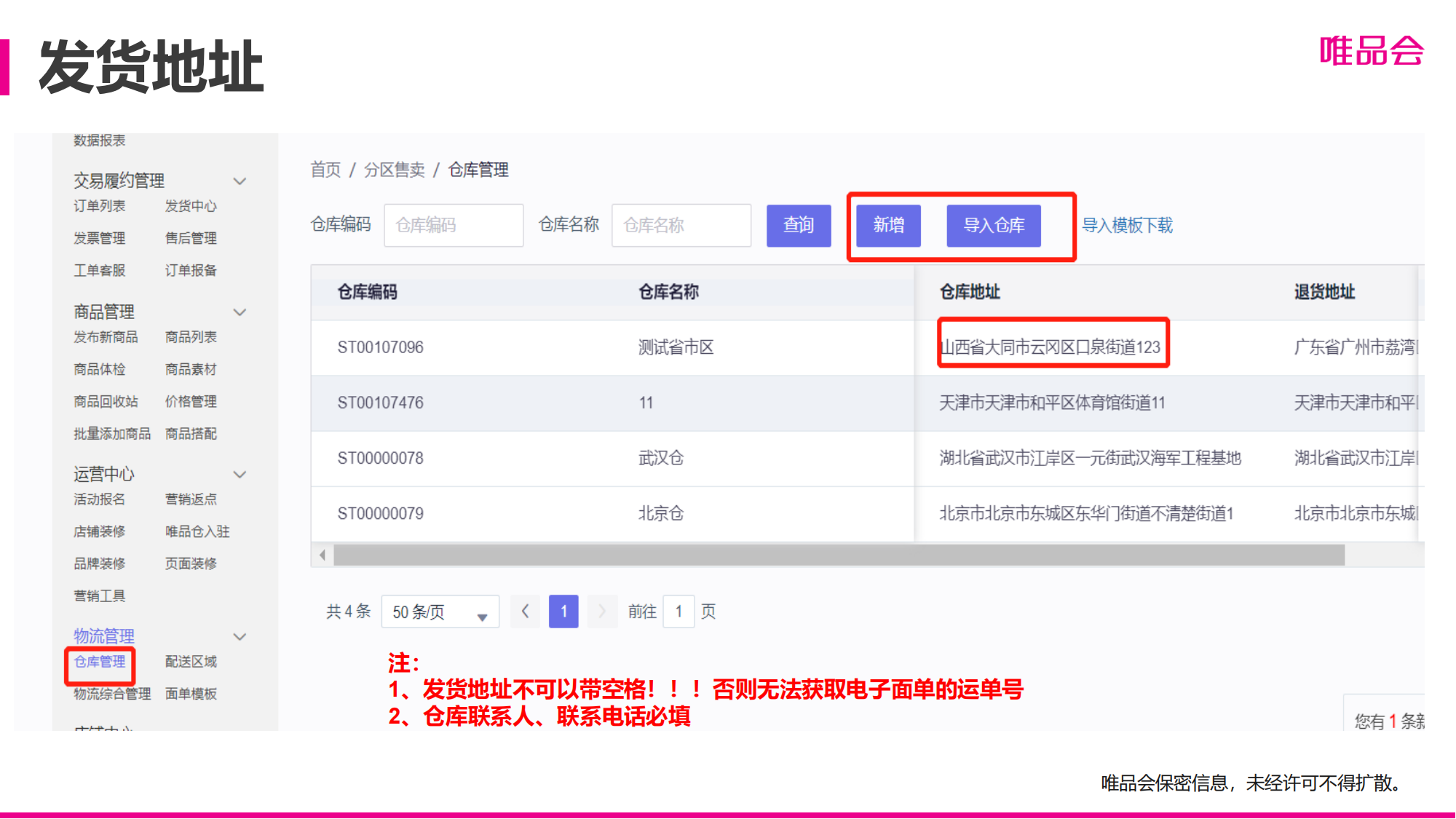Click the horizontal scrollbar left arrow
Image resolution: width=1456 pixels, height=819 pixels.
[x=323, y=555]
